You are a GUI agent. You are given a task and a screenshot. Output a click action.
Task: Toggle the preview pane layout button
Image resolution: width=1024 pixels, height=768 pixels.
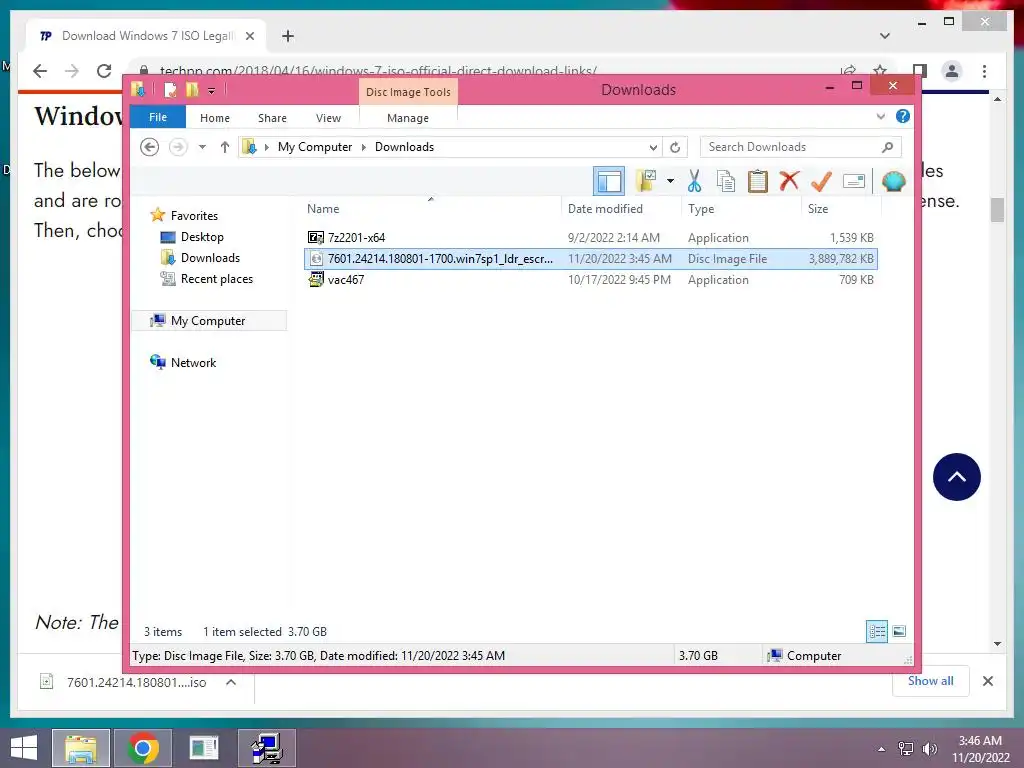point(609,181)
